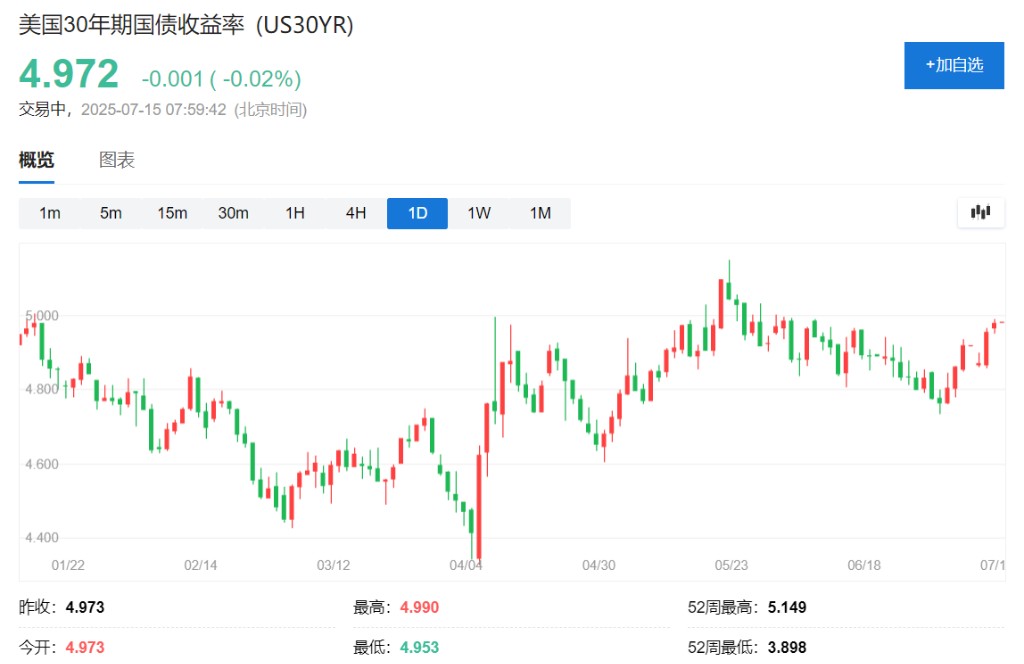Choose the 30m interval
The height and width of the screenshot is (664, 1024).
(233, 213)
